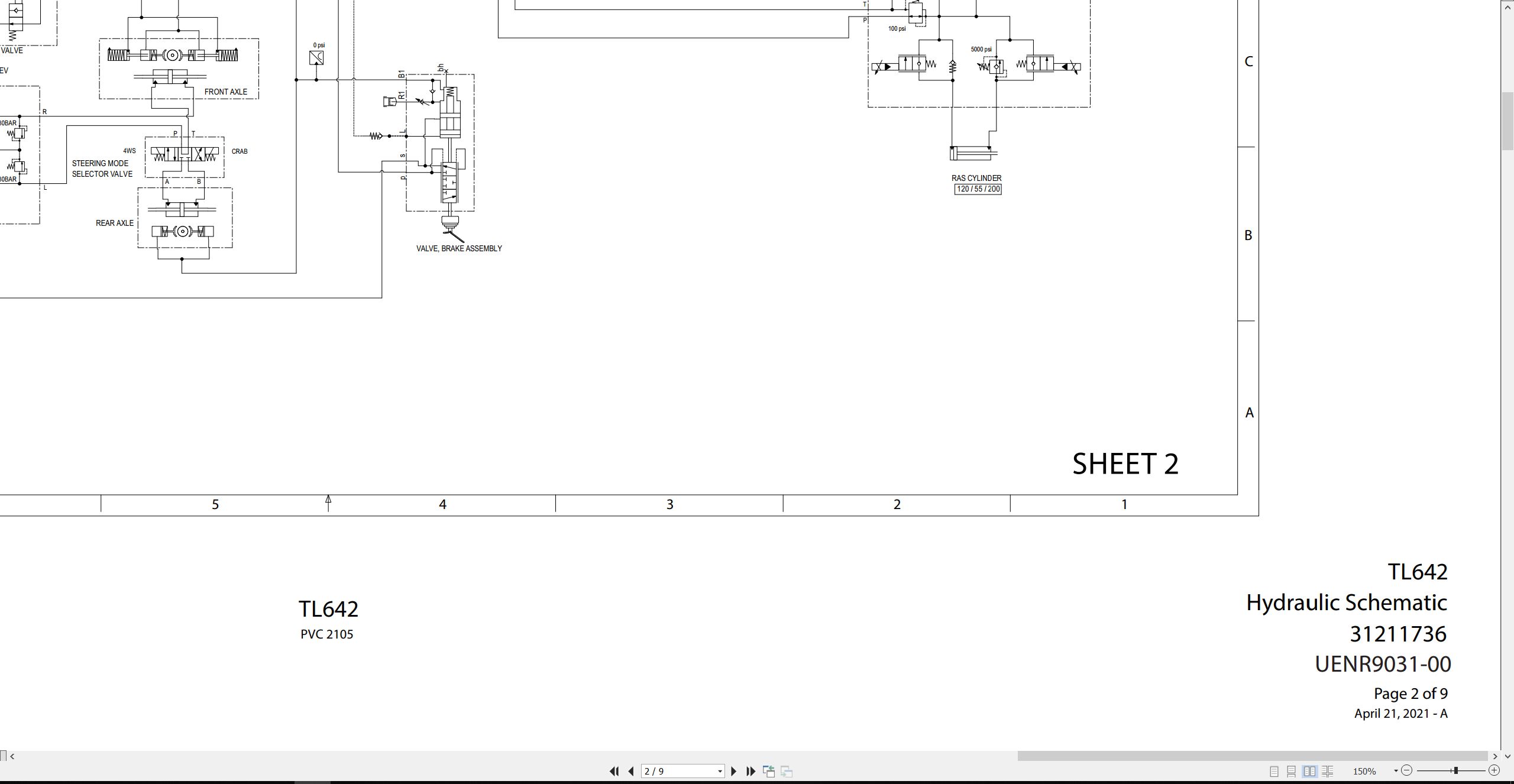Click the horizontal scroll left arrow
Image resolution: width=1514 pixels, height=784 pixels.
tap(12, 756)
